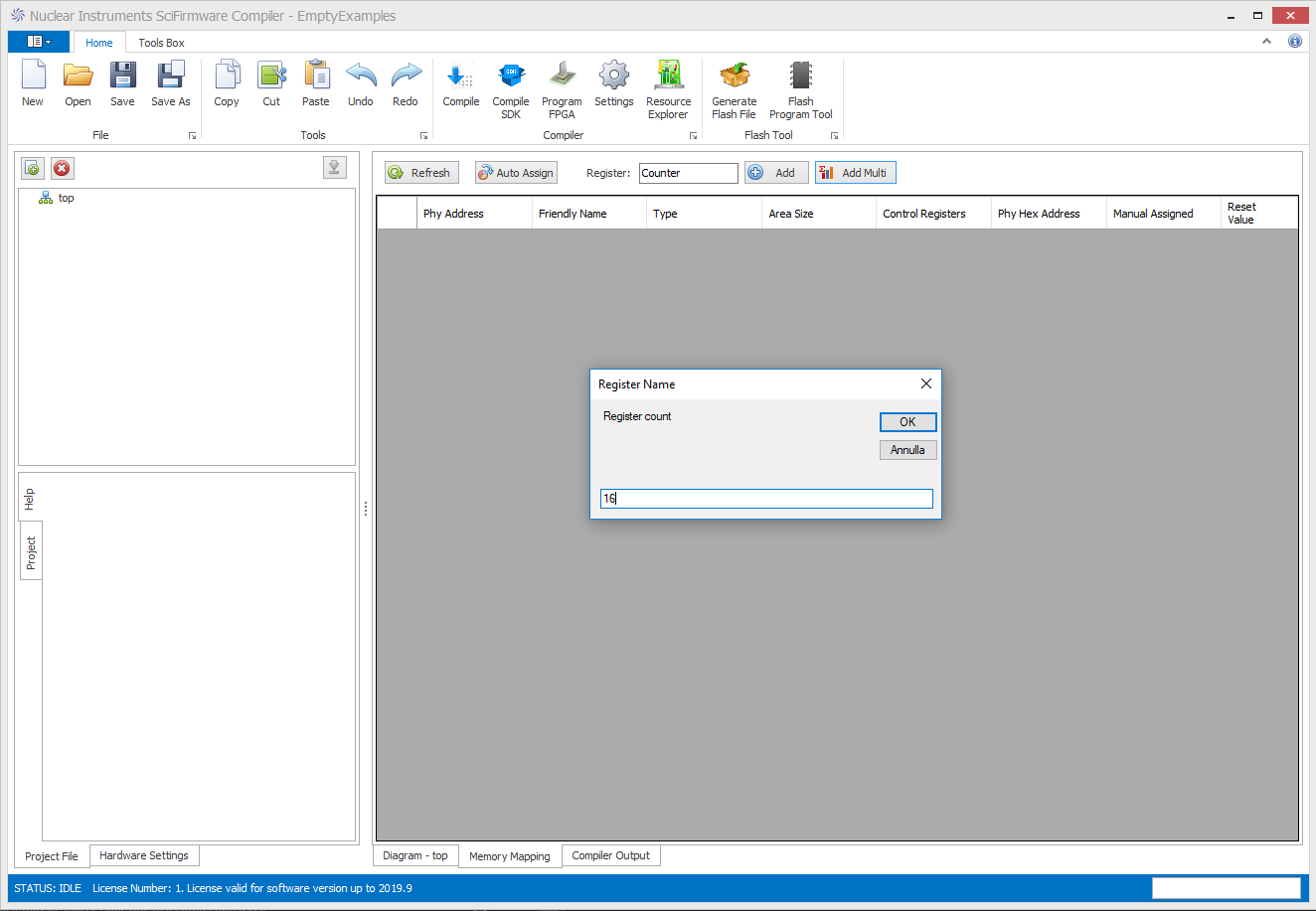Click the New file icon
This screenshot has width=1316, height=911.
point(33,83)
